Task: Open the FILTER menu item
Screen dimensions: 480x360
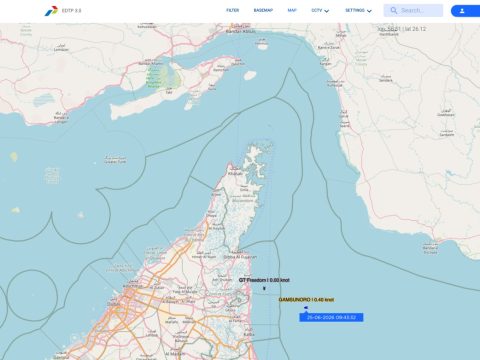Action: click(x=233, y=10)
